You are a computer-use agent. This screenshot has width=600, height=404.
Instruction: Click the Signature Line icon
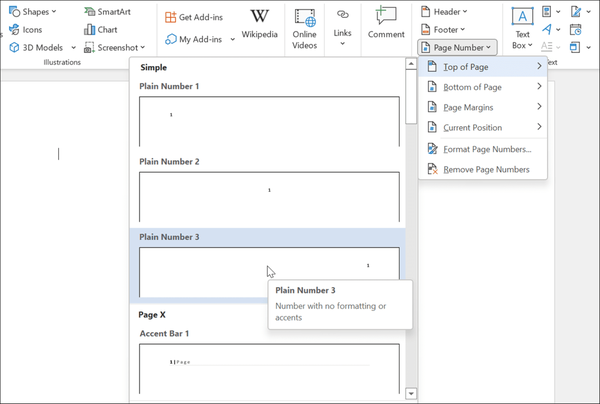[576, 12]
